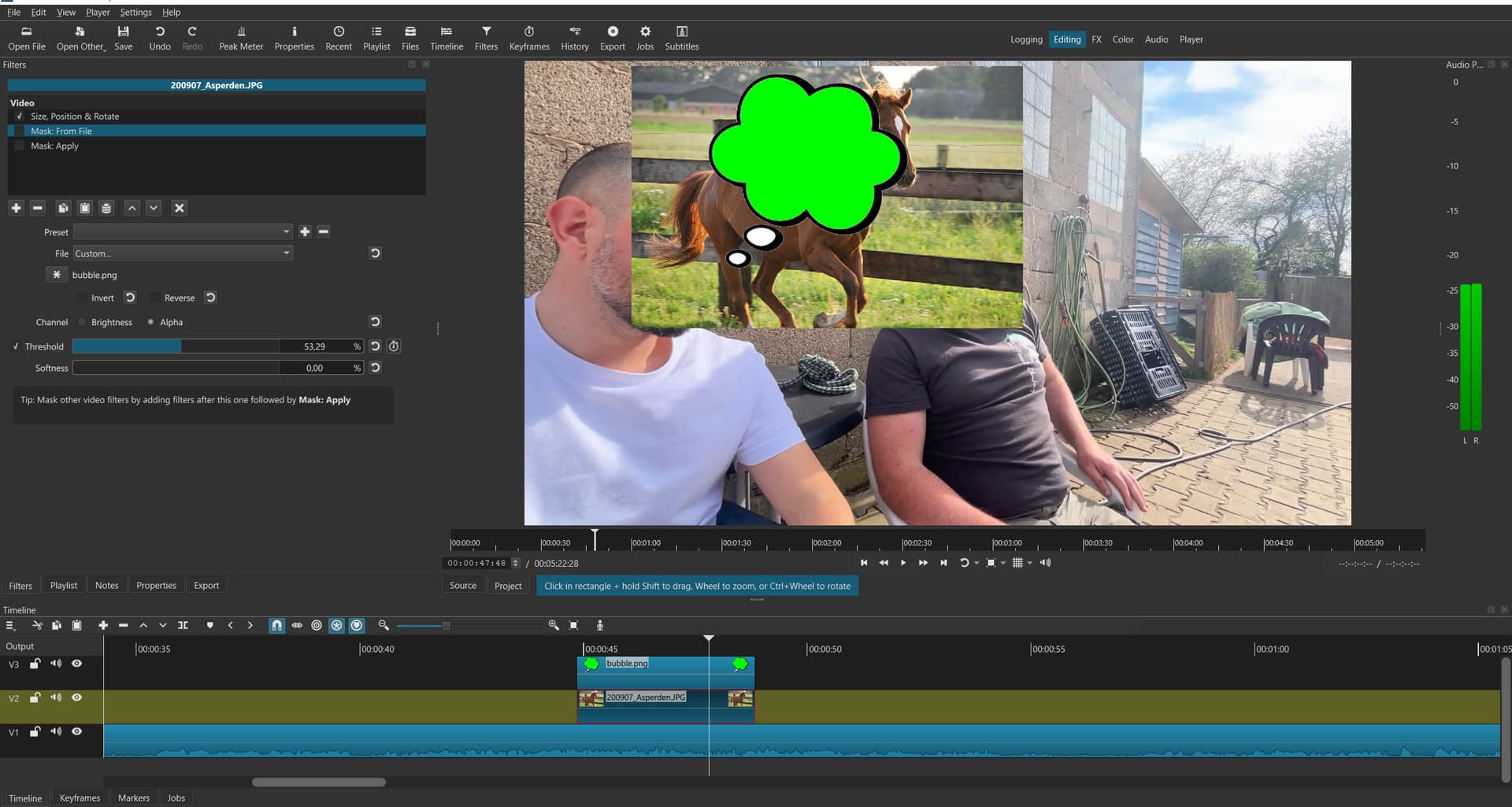Click the Export toolbar icon

[x=612, y=37]
